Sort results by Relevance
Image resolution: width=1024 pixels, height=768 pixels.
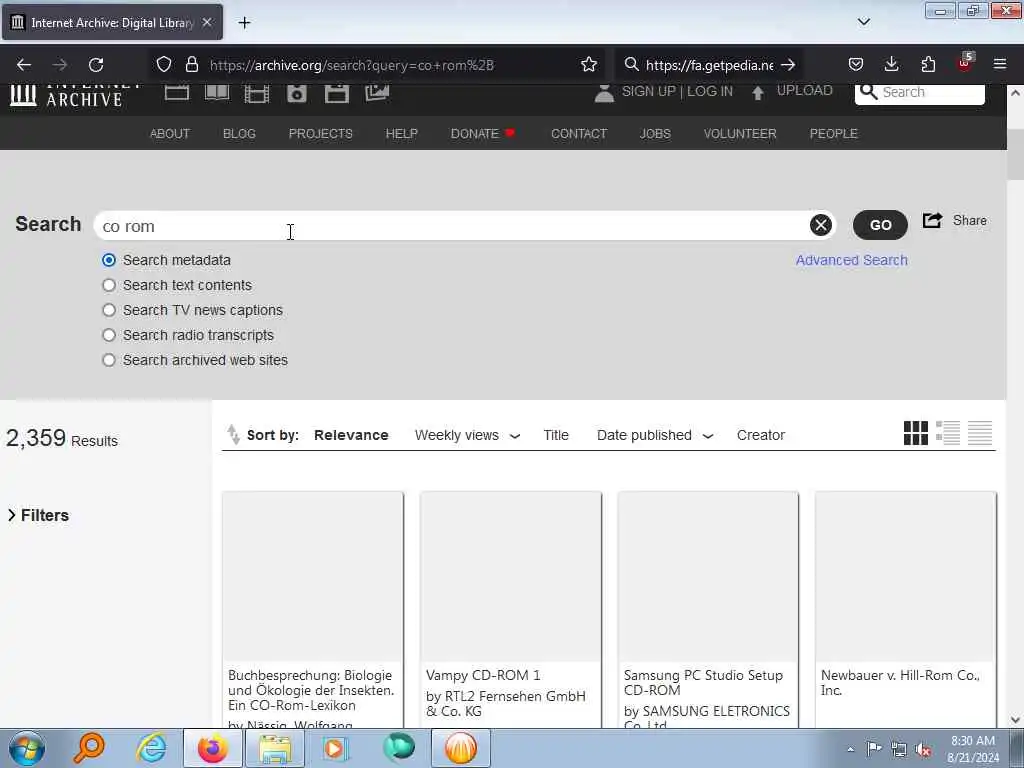coord(351,435)
